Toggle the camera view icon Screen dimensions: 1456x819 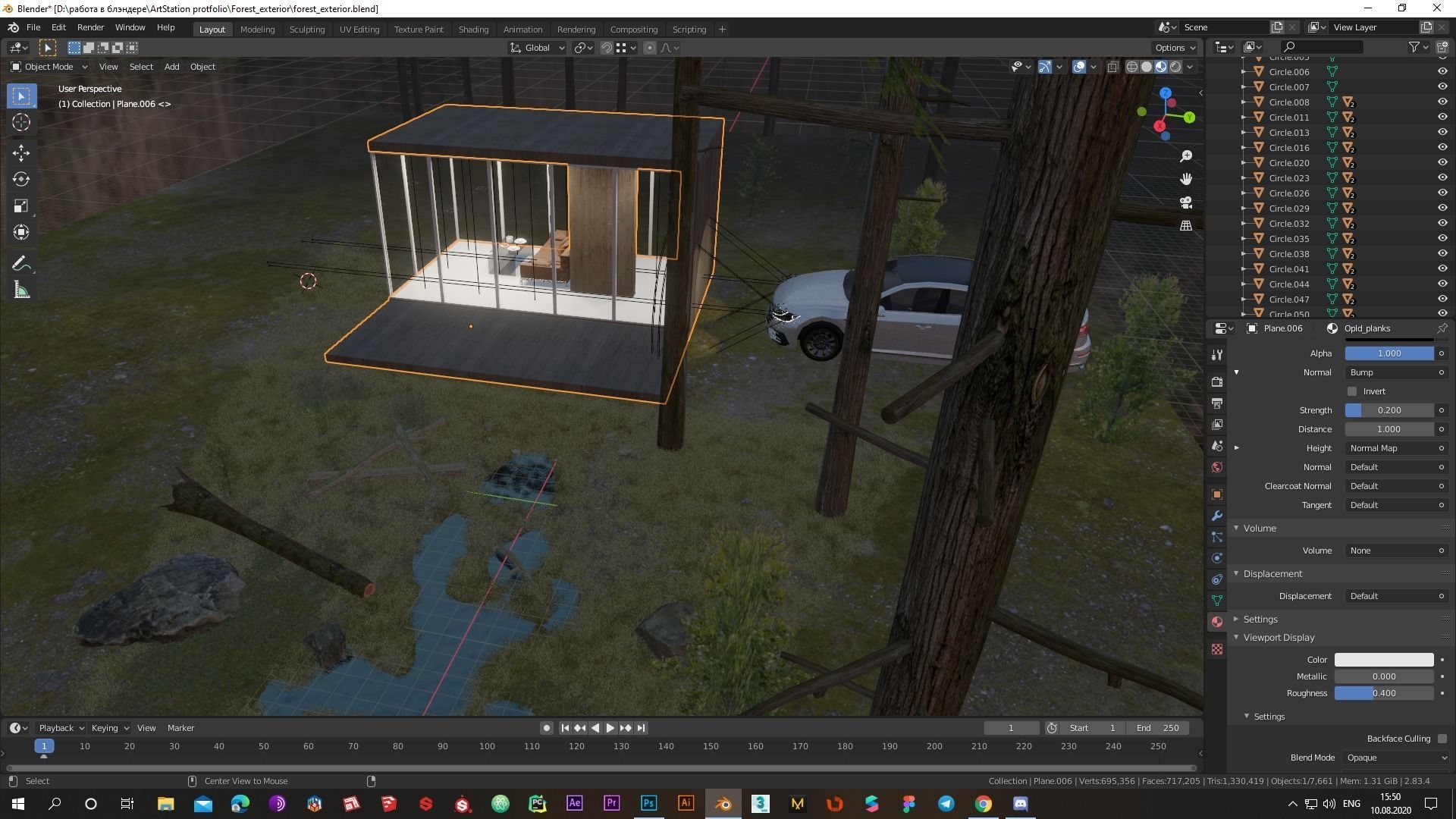pos(1186,202)
